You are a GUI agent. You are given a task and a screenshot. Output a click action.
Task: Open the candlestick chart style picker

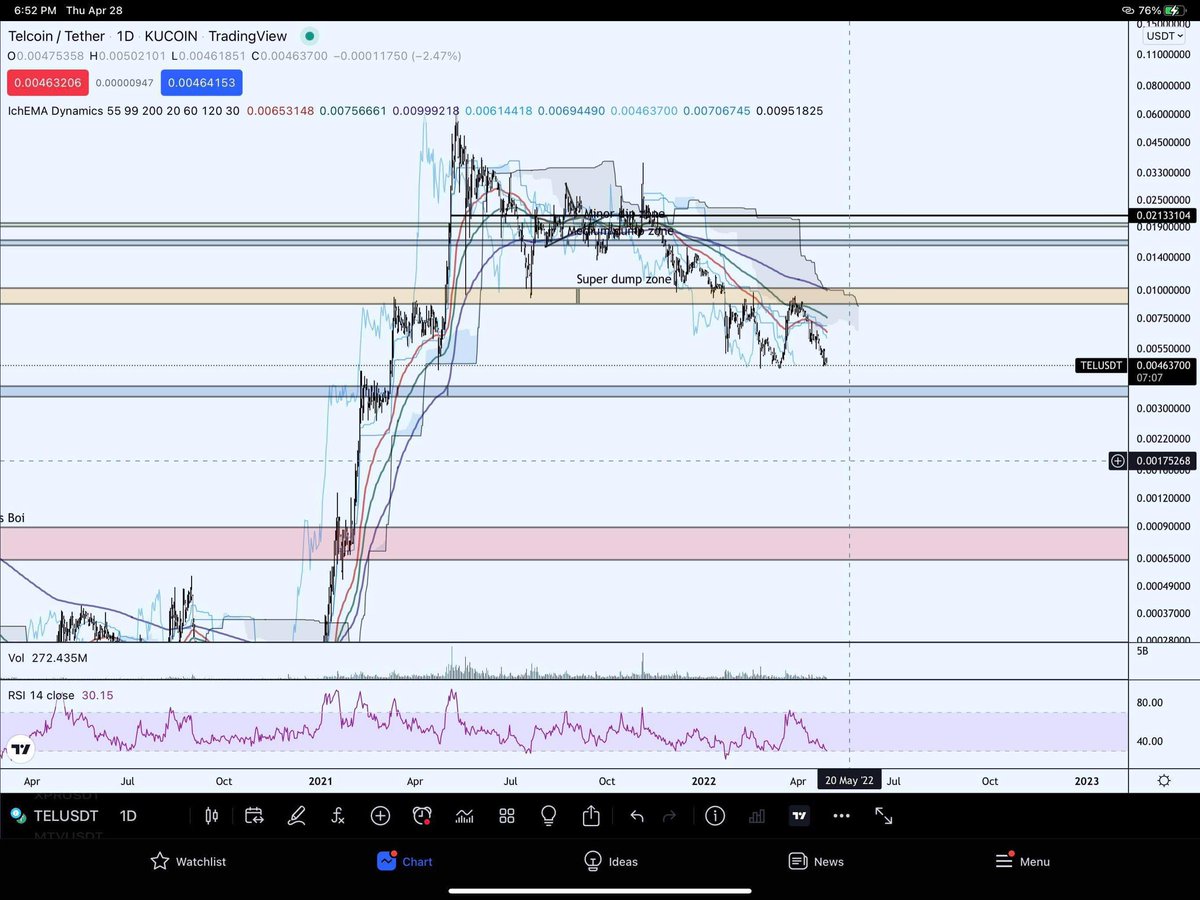pos(211,816)
